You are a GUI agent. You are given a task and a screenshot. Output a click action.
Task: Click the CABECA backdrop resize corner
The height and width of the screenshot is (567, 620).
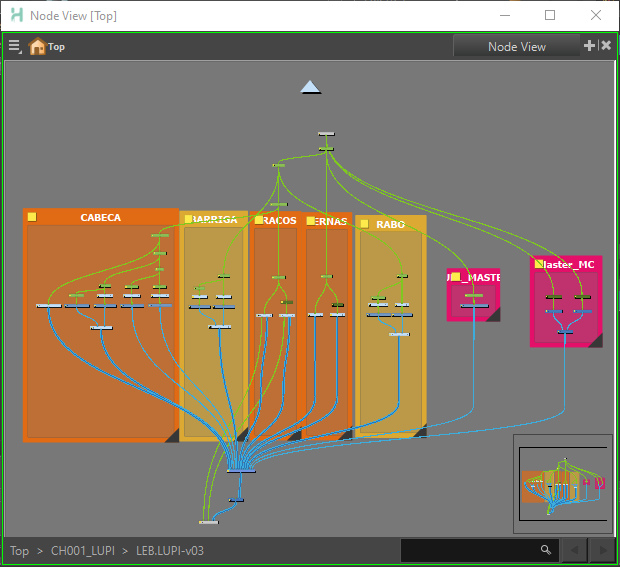pyautogui.click(x=171, y=435)
